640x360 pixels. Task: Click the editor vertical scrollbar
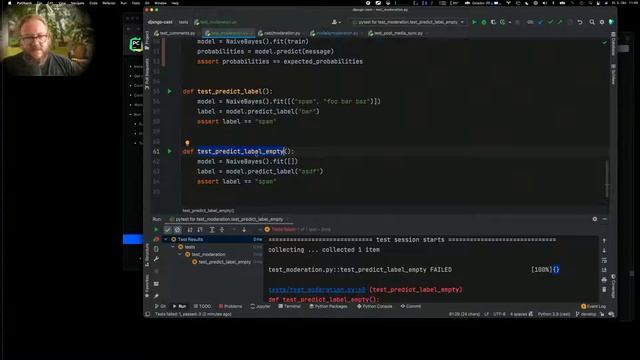607,180
